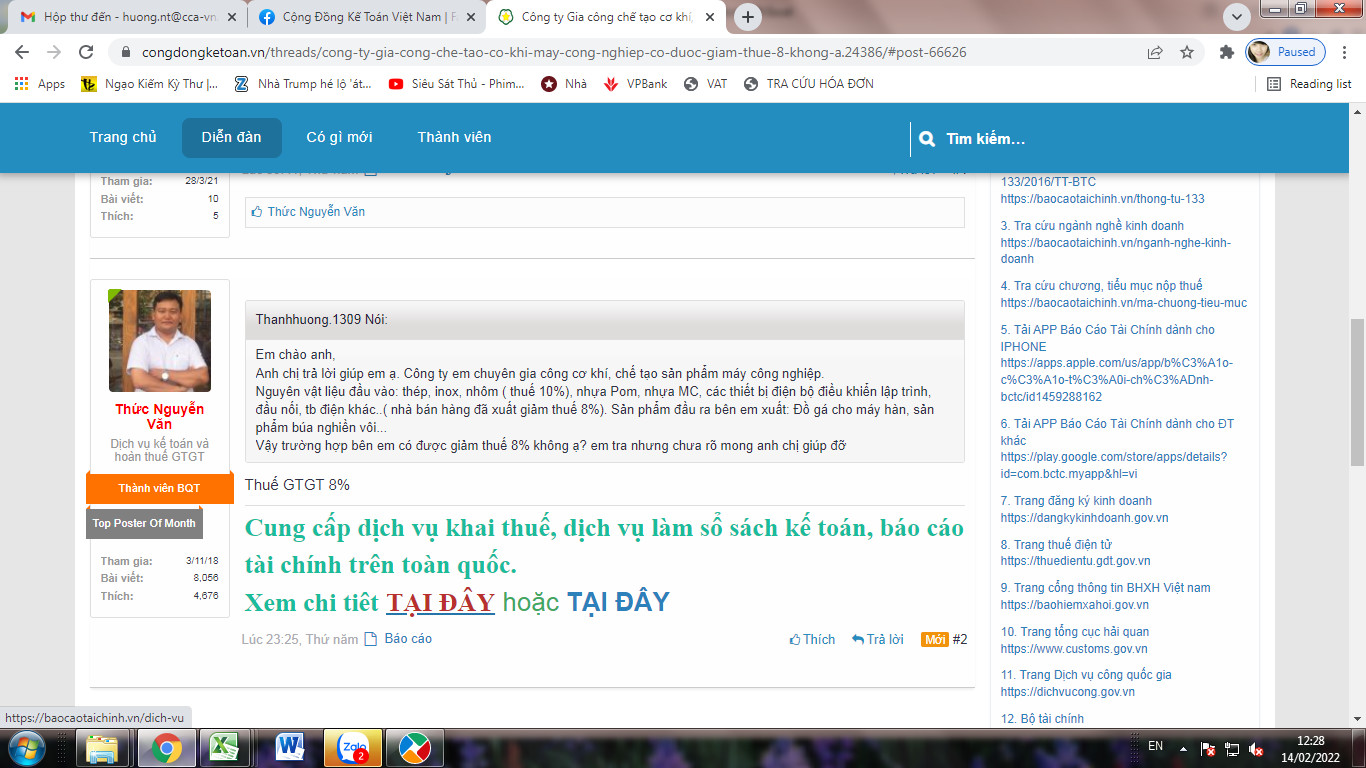The height and width of the screenshot is (768, 1366).
Task: Go to Diễn đàn menu item
Action: [231, 138]
